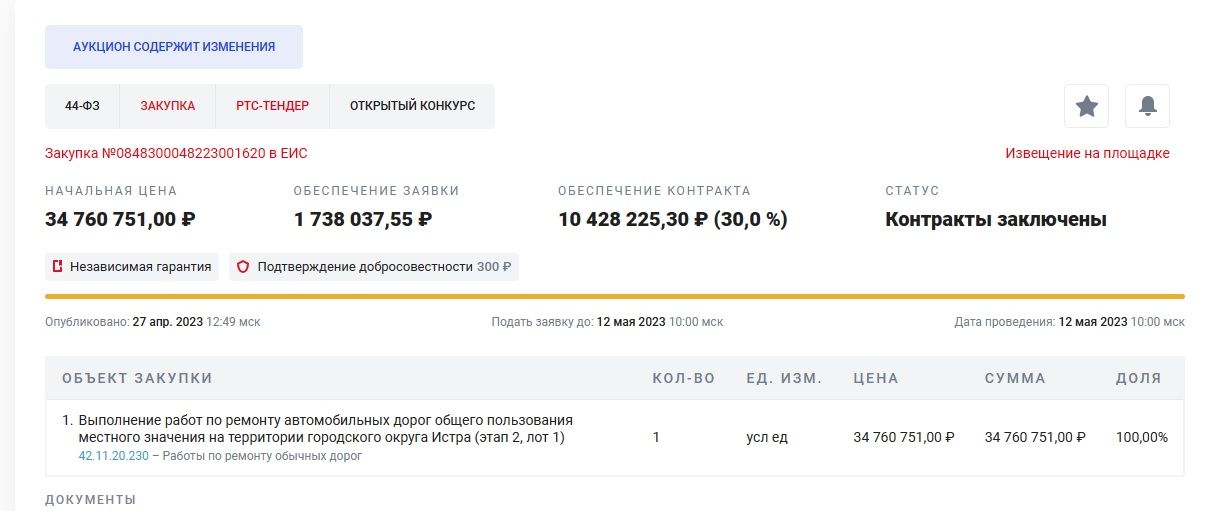The image size is (1205, 511).
Task: Click the independent guarantee document icon
Action: [x=58, y=267]
